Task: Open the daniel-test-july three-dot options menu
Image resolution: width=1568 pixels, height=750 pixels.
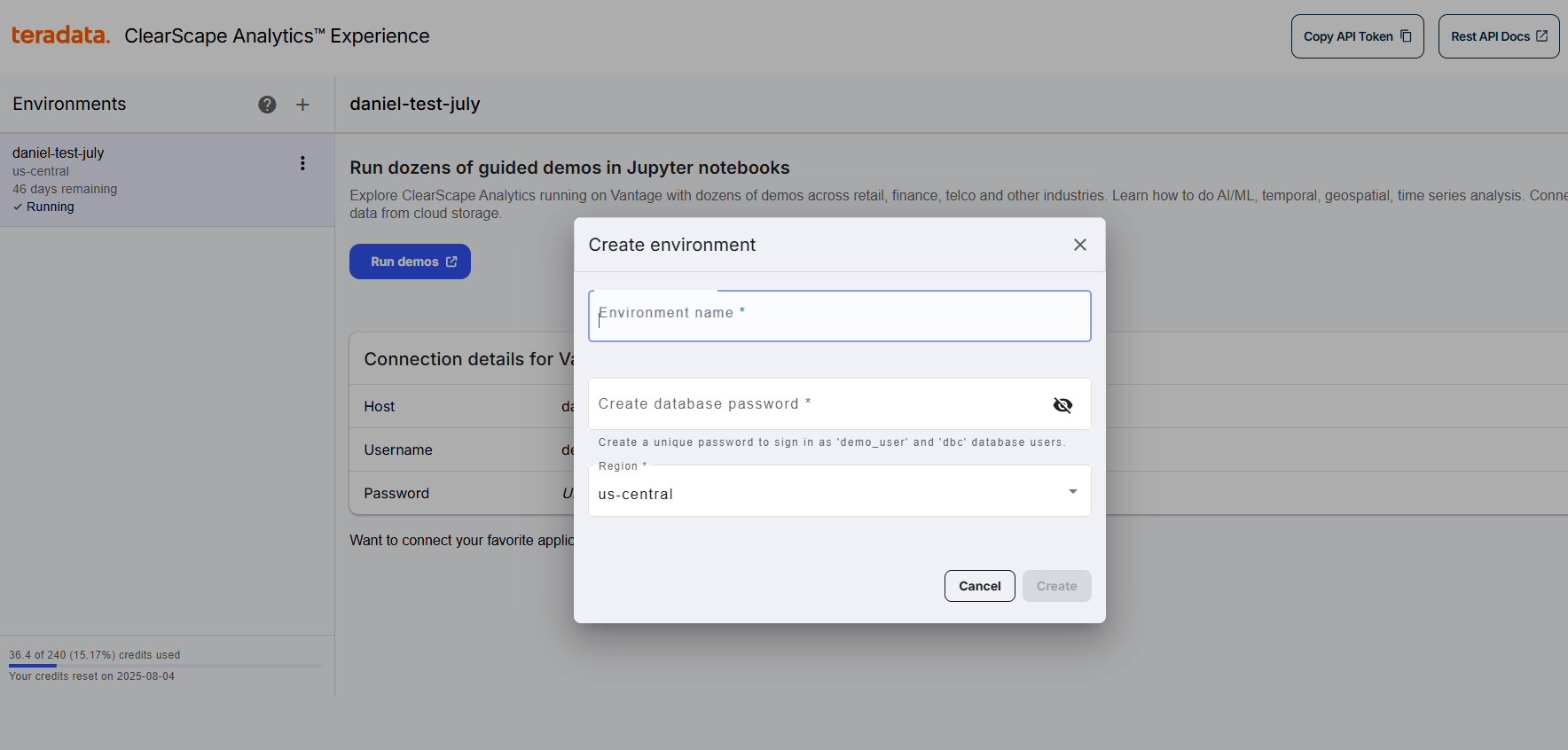Action: pos(302,163)
